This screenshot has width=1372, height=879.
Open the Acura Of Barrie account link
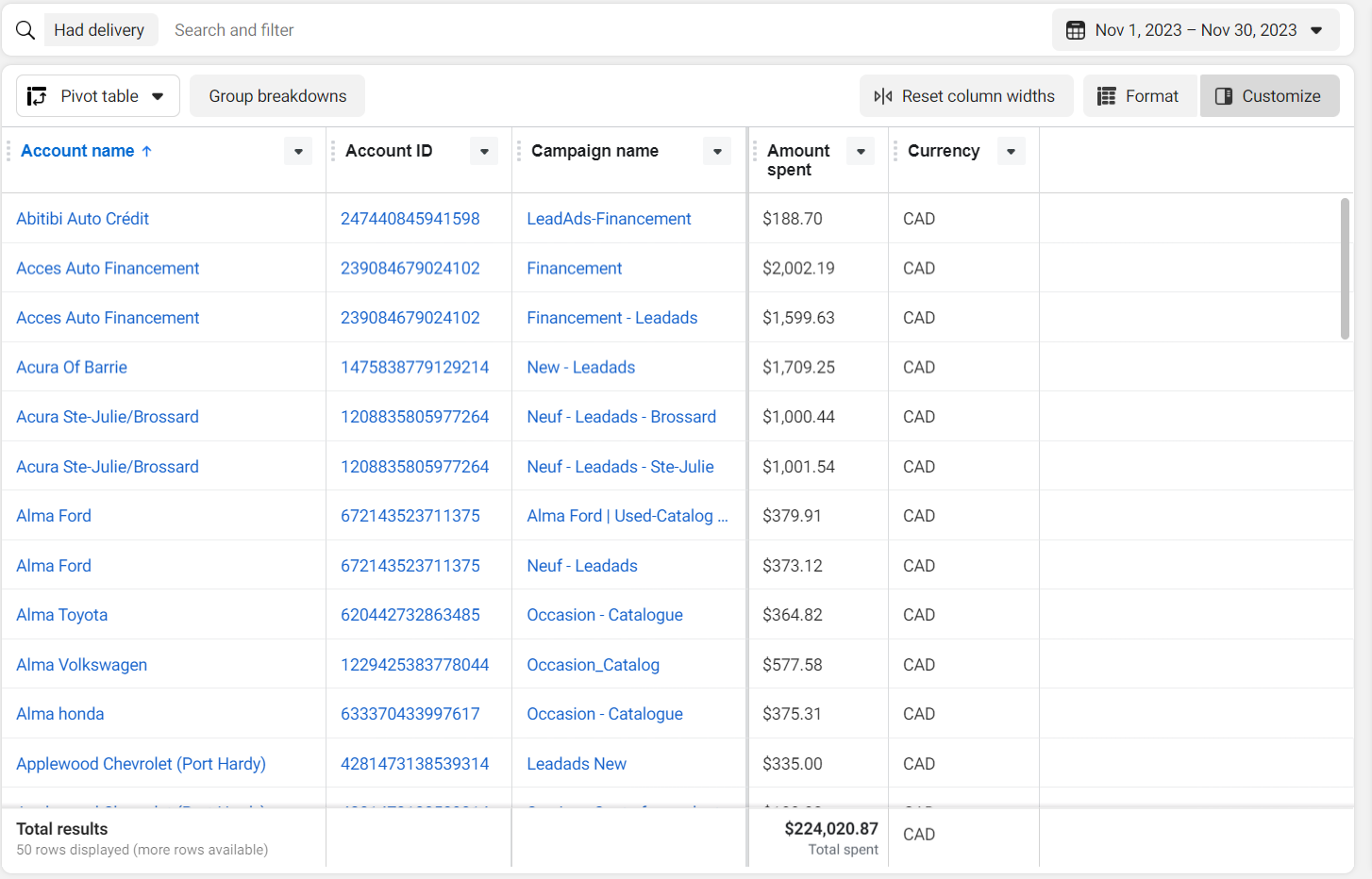tap(72, 368)
